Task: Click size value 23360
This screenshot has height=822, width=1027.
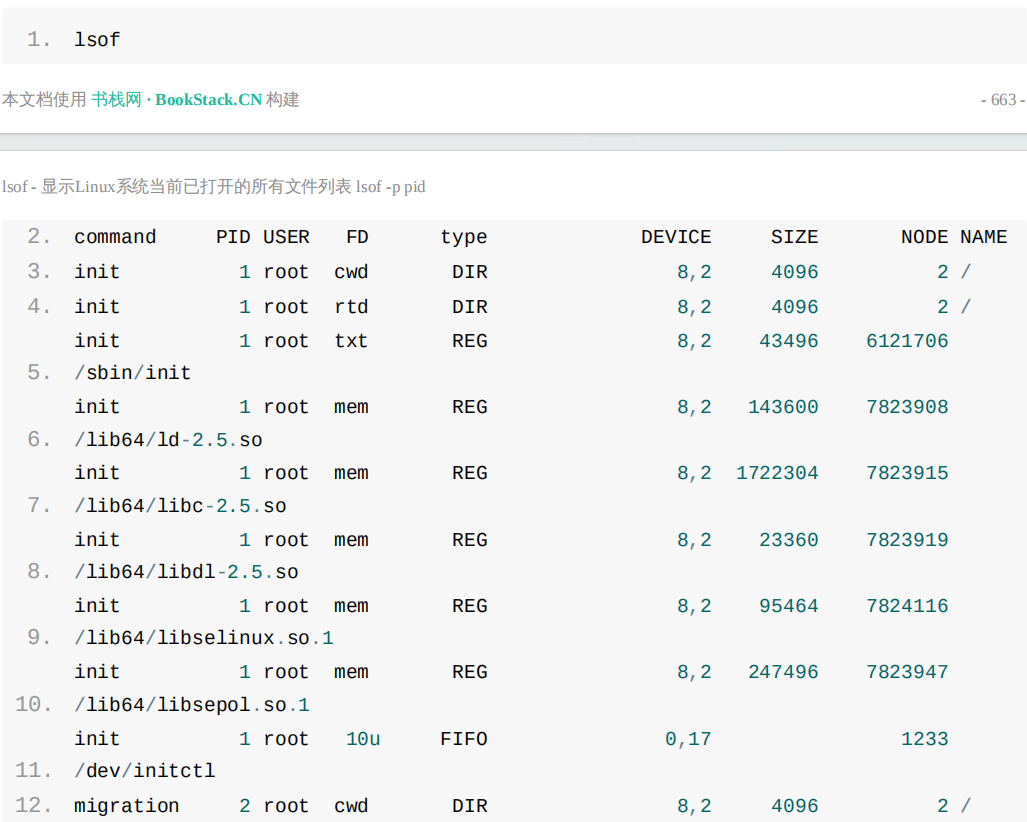Action: 789,540
